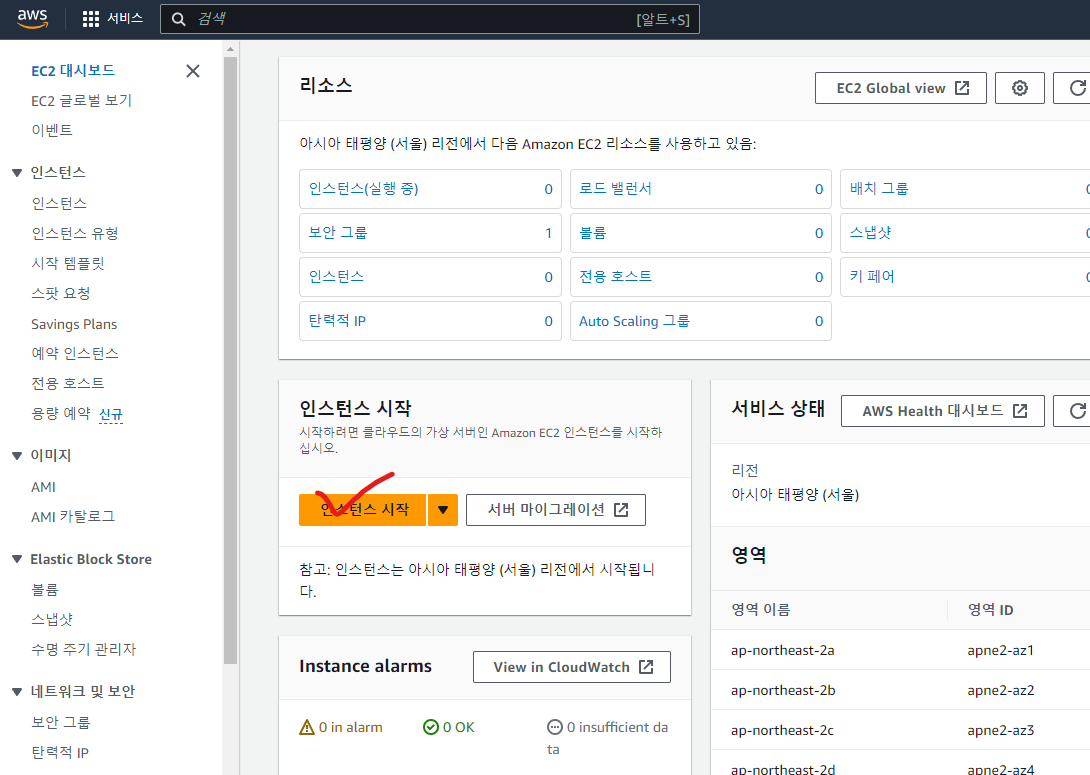Open AMI in sidebar
The width and height of the screenshot is (1090, 775).
coord(43,487)
